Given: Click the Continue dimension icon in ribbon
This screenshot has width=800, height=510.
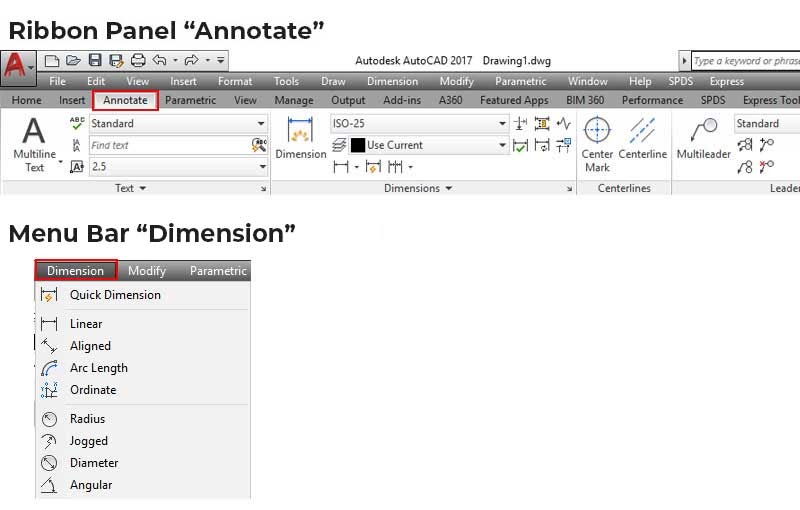Looking at the screenshot, I should click(395, 167).
